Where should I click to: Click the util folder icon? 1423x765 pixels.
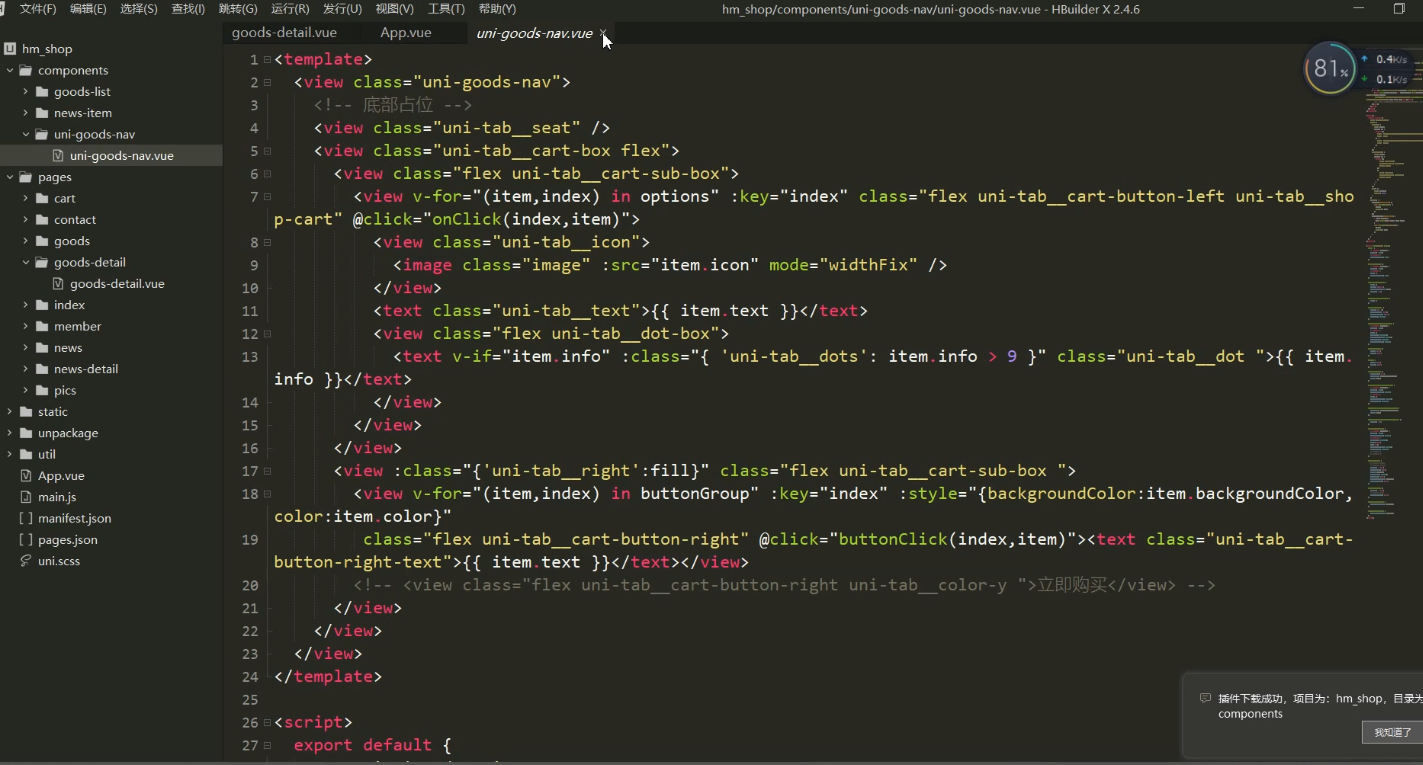[26, 454]
